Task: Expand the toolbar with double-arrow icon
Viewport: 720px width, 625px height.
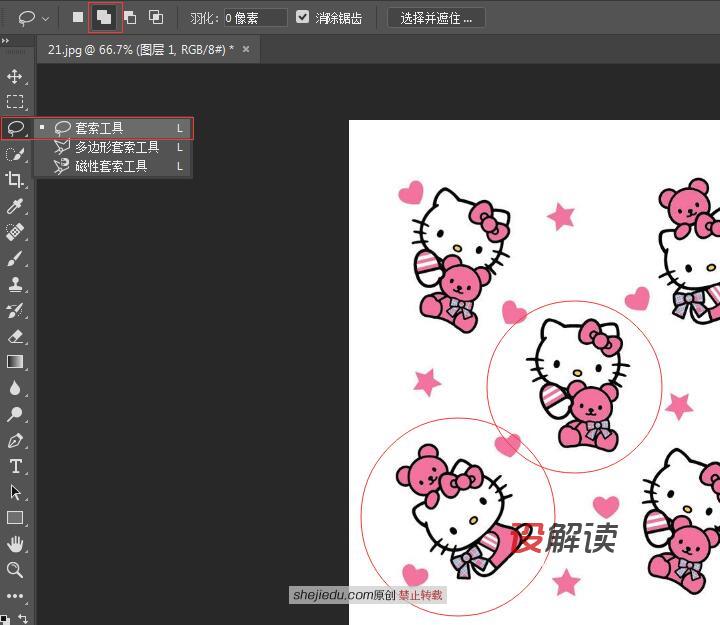Action: 5,41
